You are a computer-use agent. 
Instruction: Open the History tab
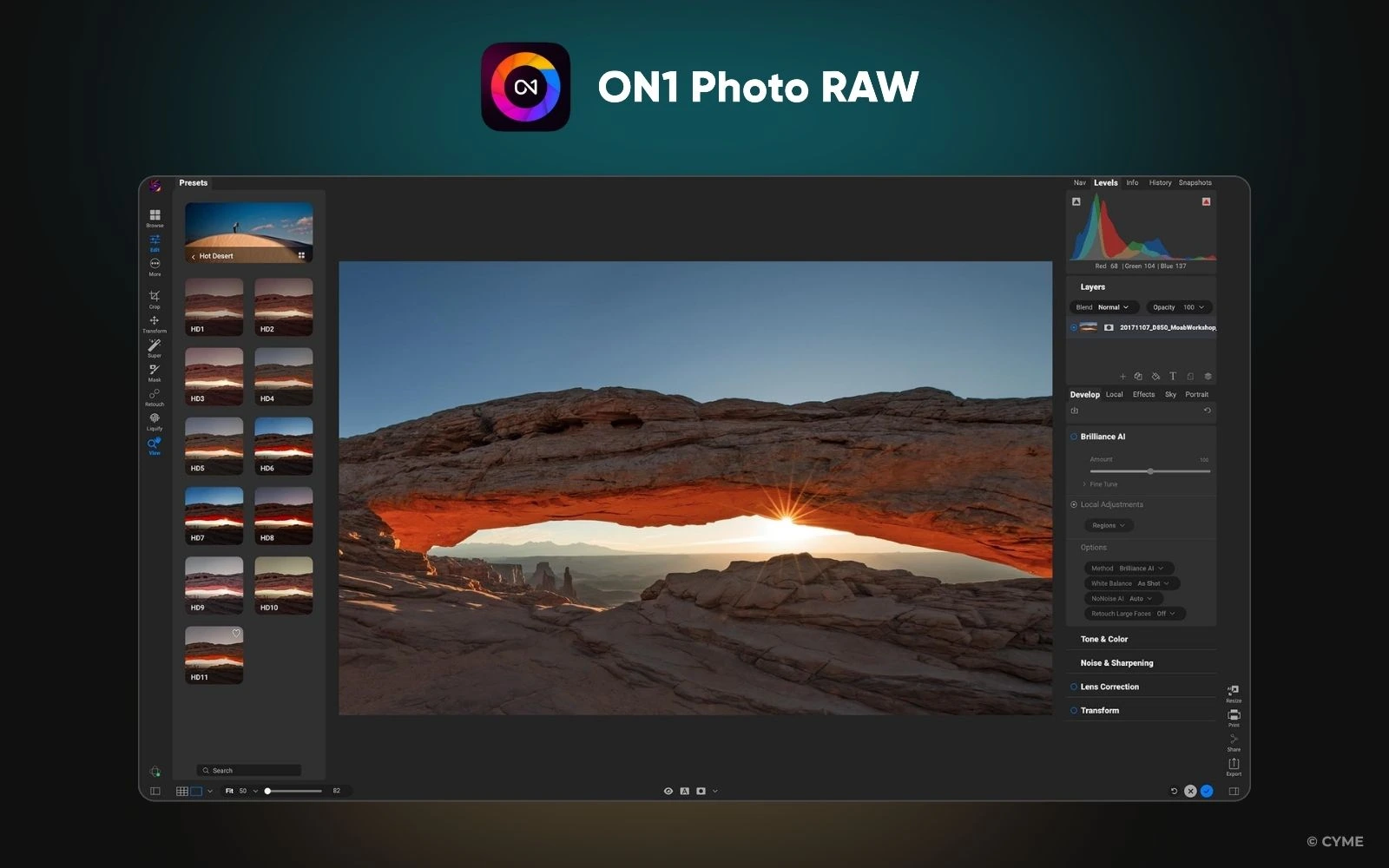(1159, 183)
